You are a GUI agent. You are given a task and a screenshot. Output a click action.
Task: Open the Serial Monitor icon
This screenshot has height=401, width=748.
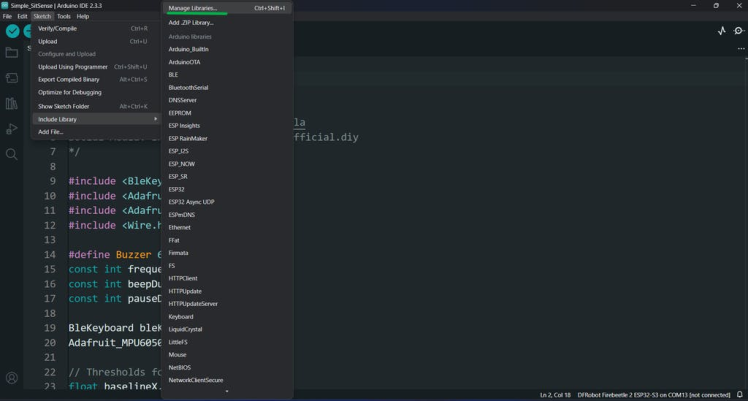pos(738,31)
